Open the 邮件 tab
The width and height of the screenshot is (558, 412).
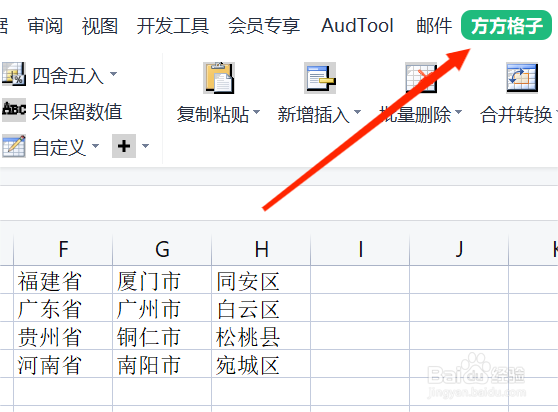click(x=434, y=26)
